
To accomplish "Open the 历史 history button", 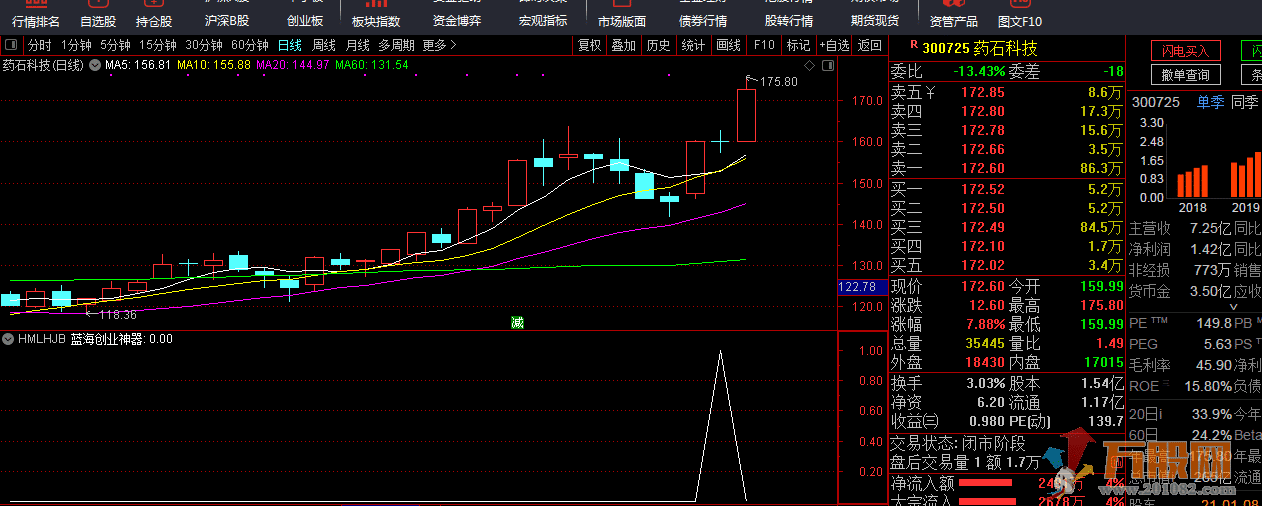I will 658,45.
